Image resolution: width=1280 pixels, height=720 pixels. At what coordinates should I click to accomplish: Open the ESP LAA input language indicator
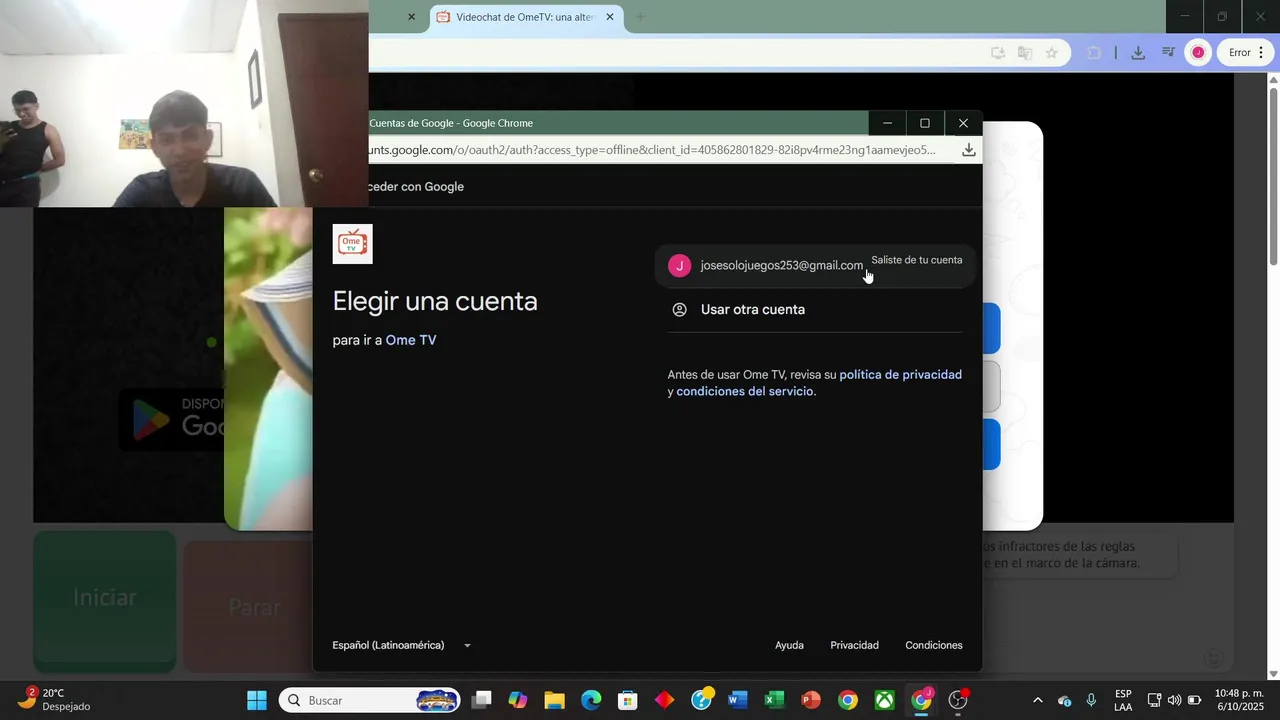tap(1123, 700)
